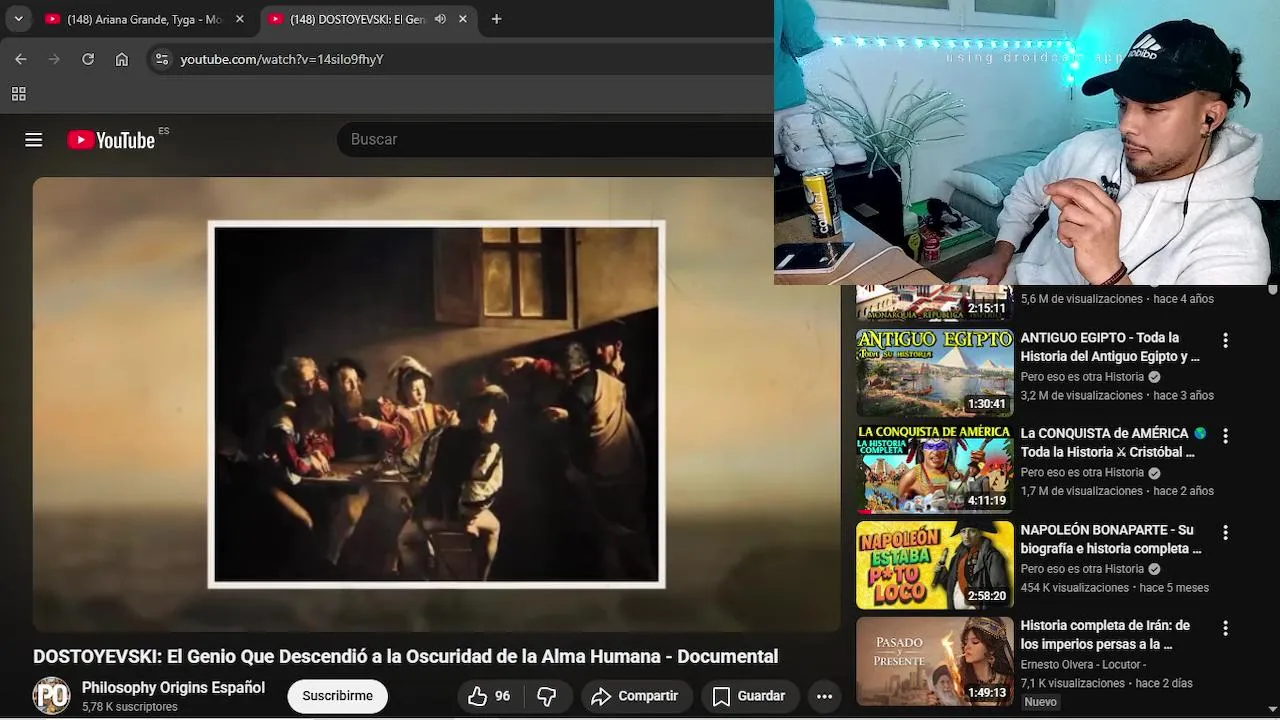
Task: Open La CONQUISTA de AMÉRICA thumbnail
Action: [935, 469]
